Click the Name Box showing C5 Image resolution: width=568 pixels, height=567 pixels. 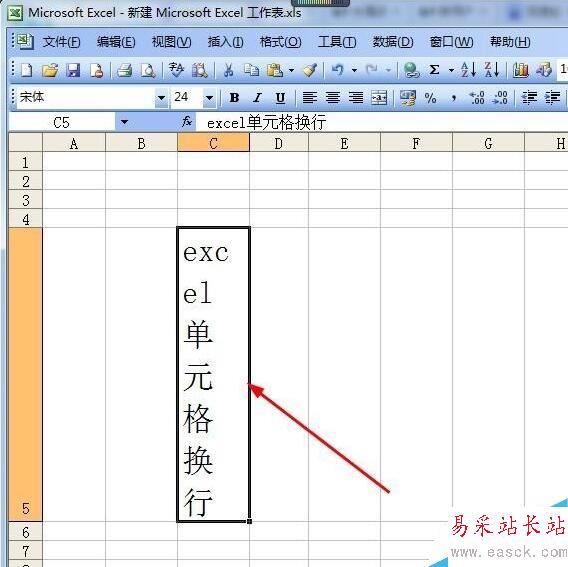(62, 122)
